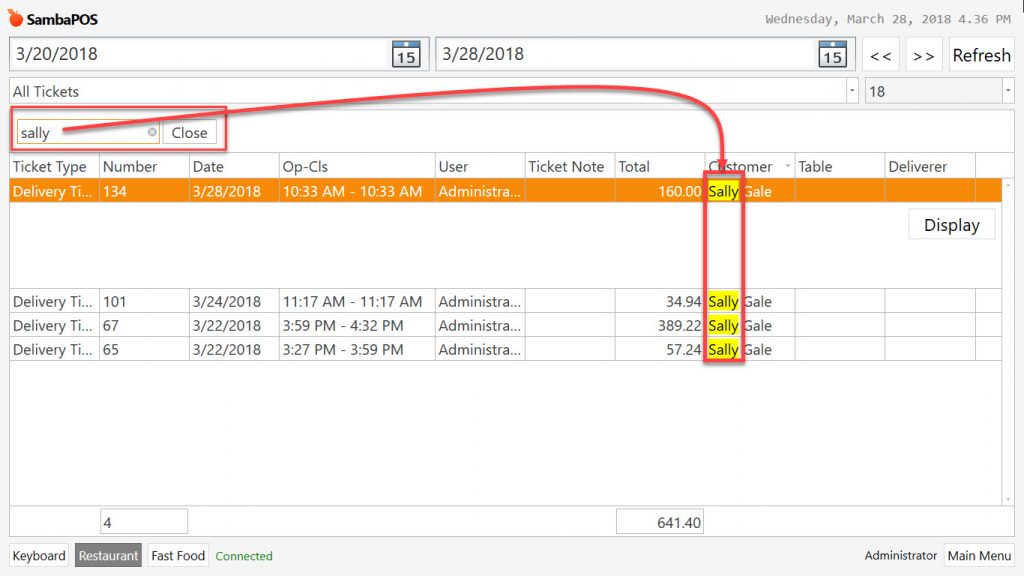Click ticket count field showing 4
Image resolution: width=1024 pixels, height=576 pixels.
[144, 522]
